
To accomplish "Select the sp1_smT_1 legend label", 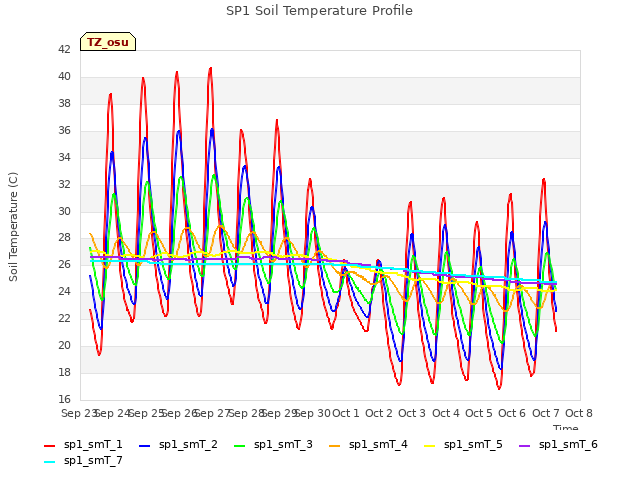I will 93,444.
